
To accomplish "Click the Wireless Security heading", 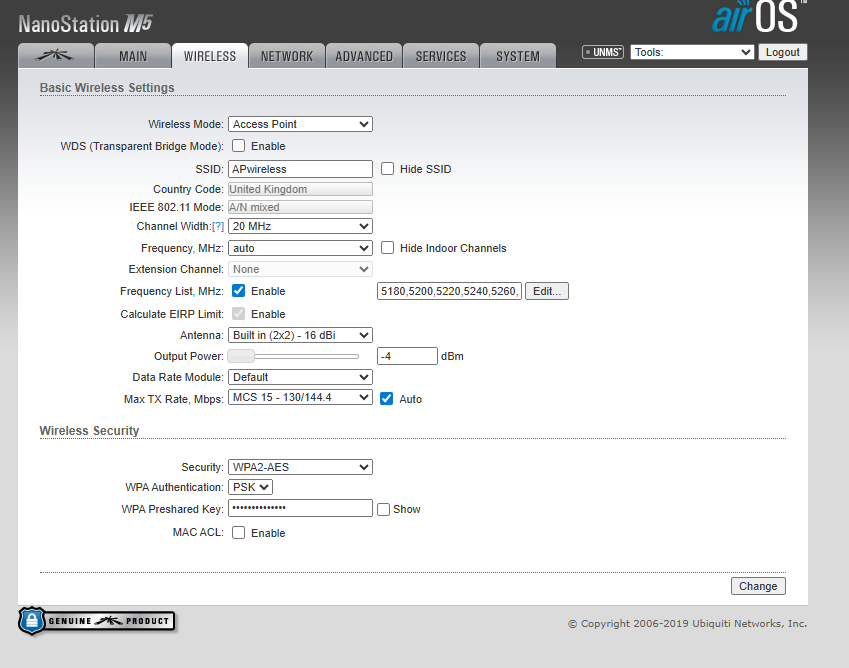I will point(89,430).
